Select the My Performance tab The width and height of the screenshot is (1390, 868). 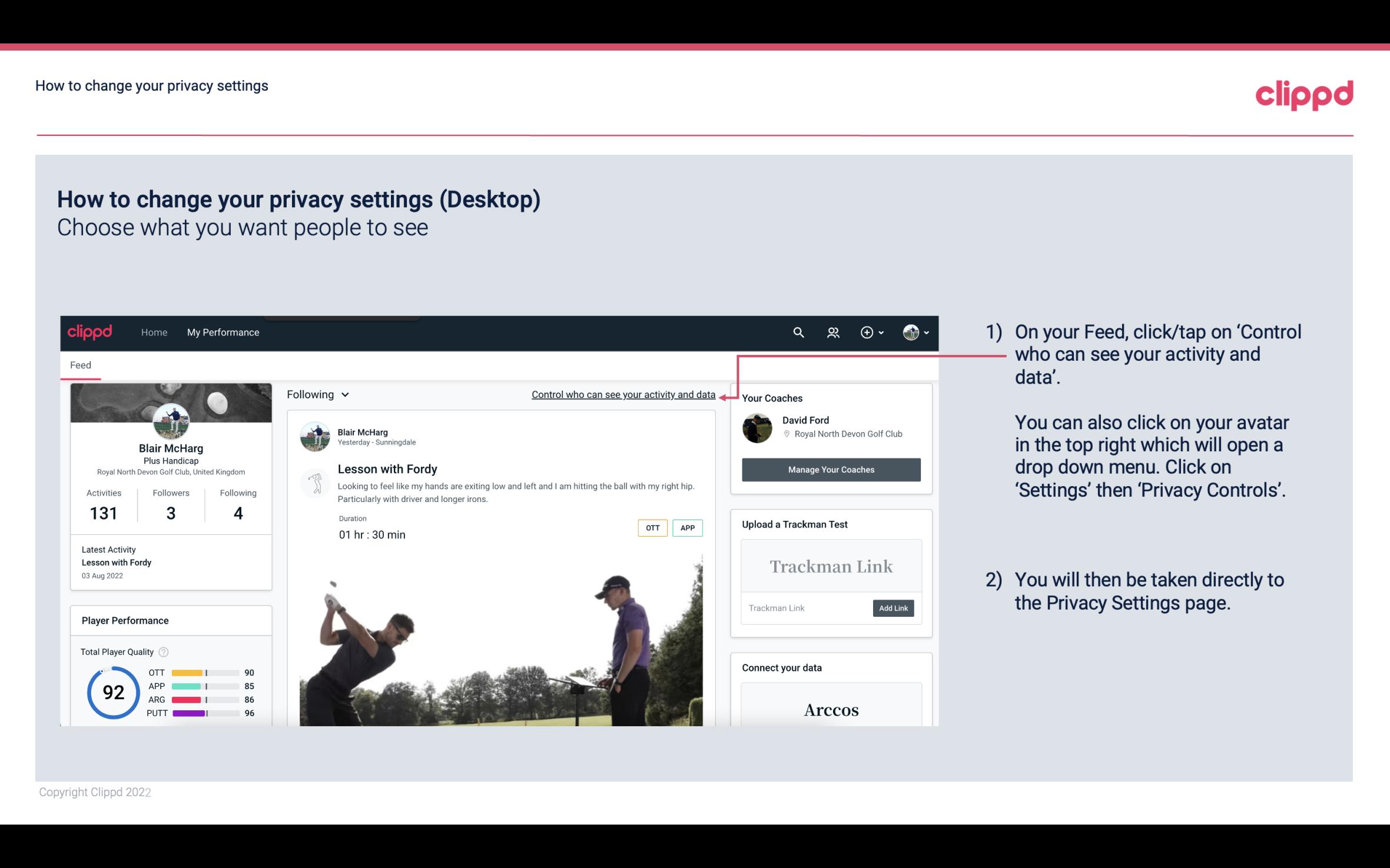coord(222,333)
